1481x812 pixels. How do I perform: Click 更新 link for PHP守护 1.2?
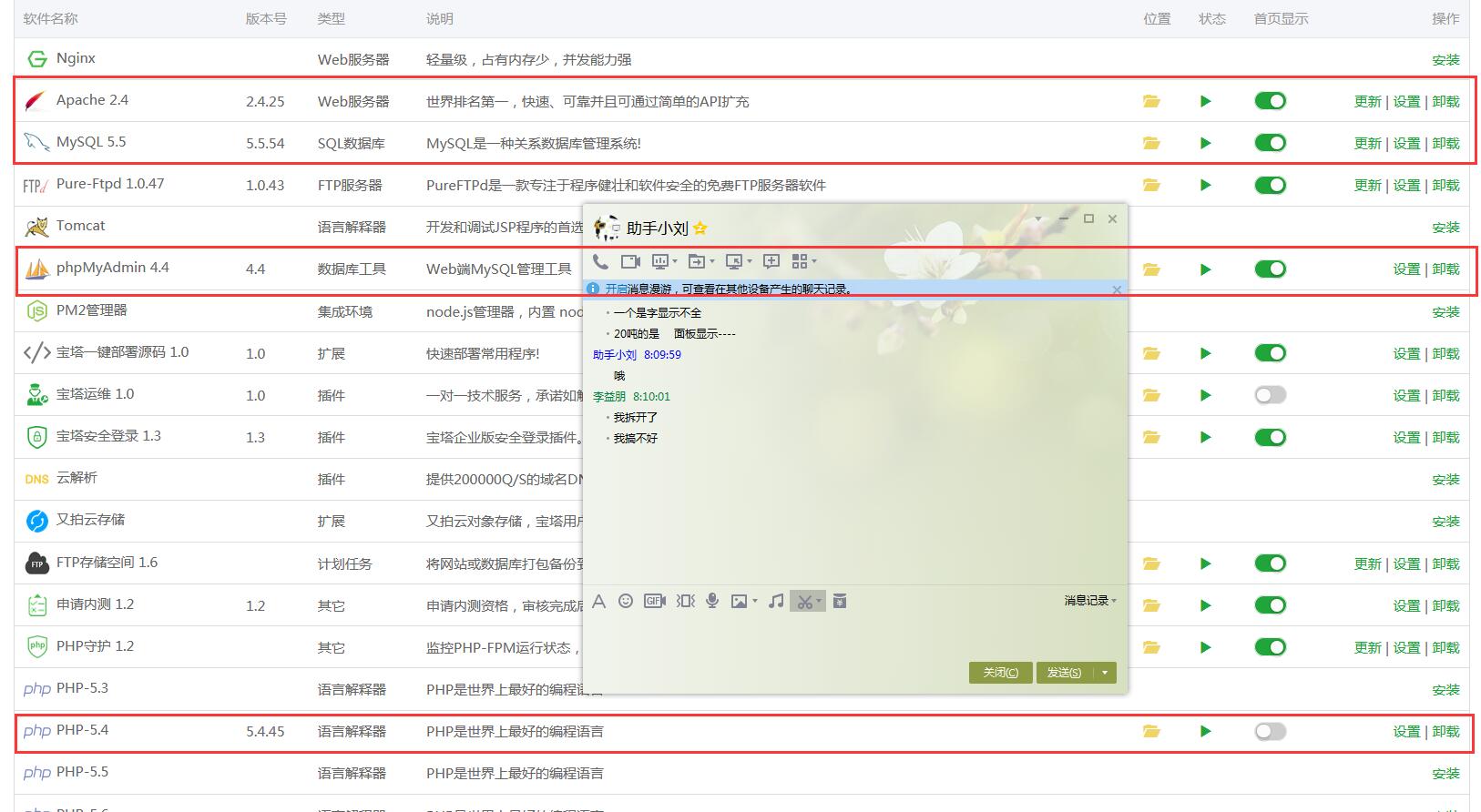1368,648
